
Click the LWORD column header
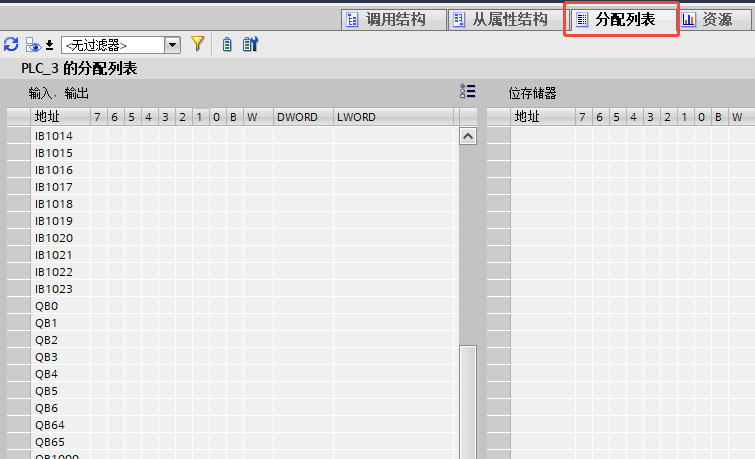coord(356,117)
